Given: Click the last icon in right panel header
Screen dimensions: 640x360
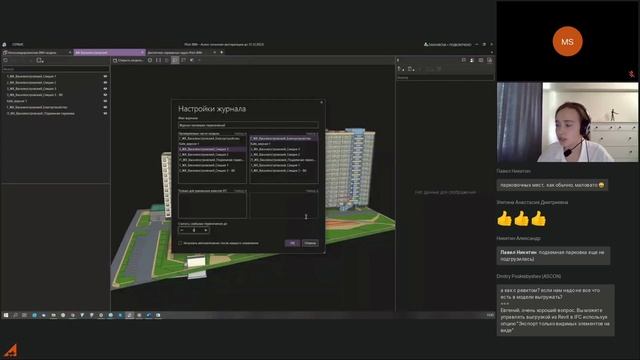Looking at the screenshot, I should 489,60.
